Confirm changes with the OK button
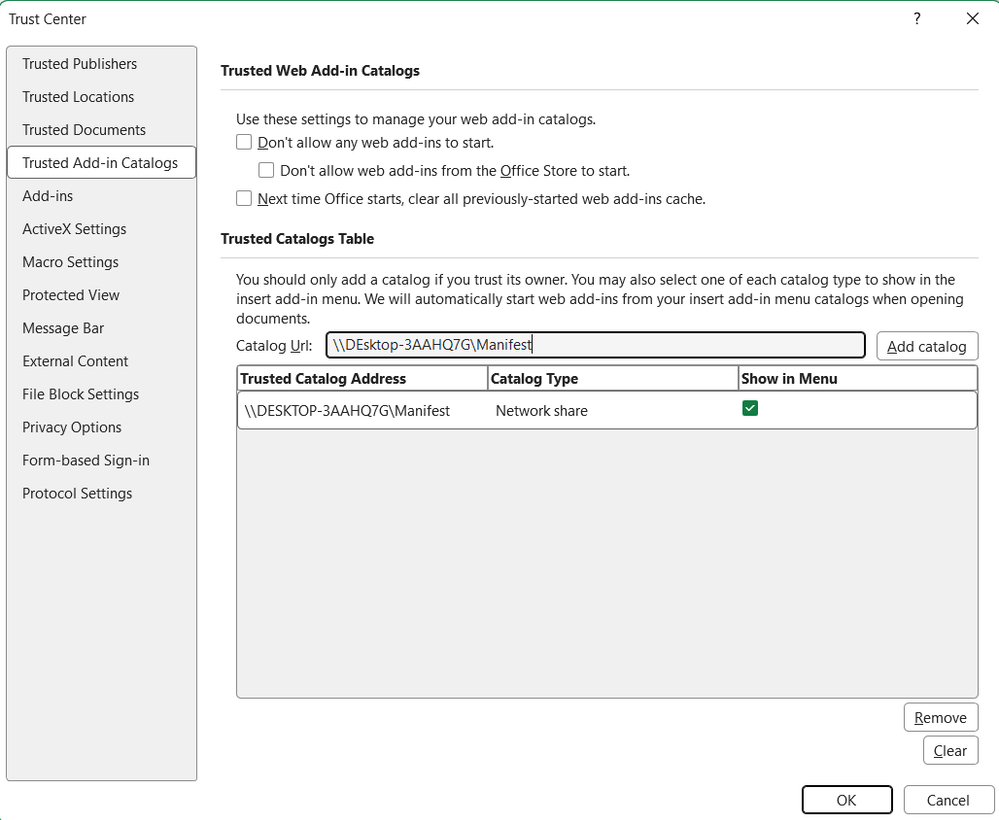The height and width of the screenshot is (820, 999). 846,799
